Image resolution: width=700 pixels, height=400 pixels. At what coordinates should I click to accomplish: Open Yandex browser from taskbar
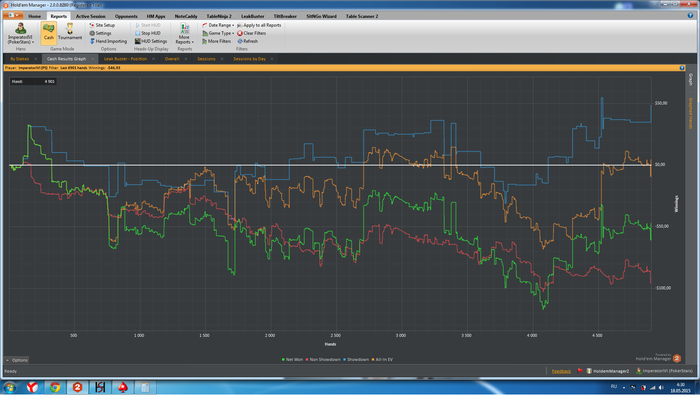click(33, 387)
